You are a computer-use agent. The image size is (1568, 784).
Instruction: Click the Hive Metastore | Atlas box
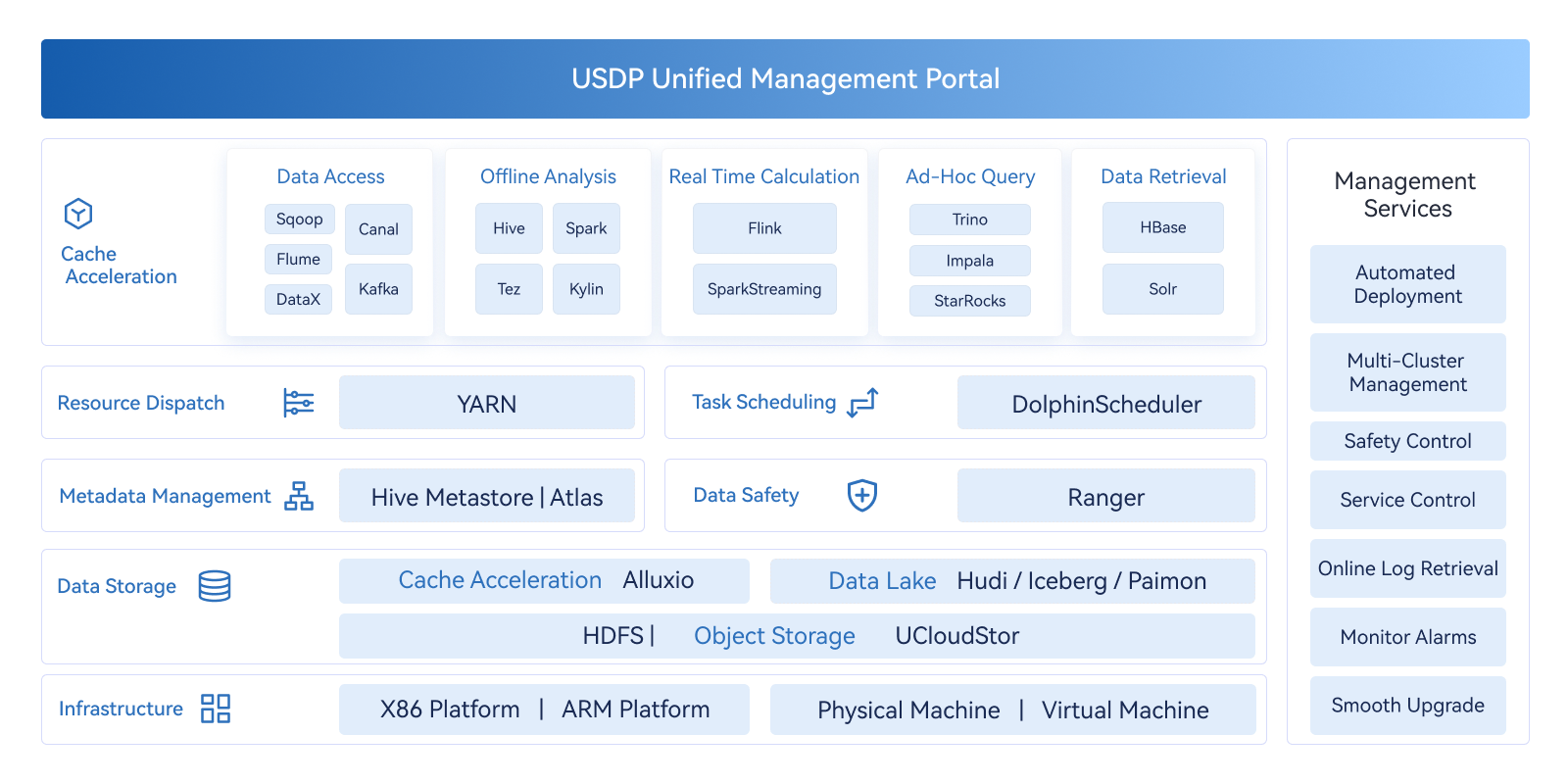[487, 496]
